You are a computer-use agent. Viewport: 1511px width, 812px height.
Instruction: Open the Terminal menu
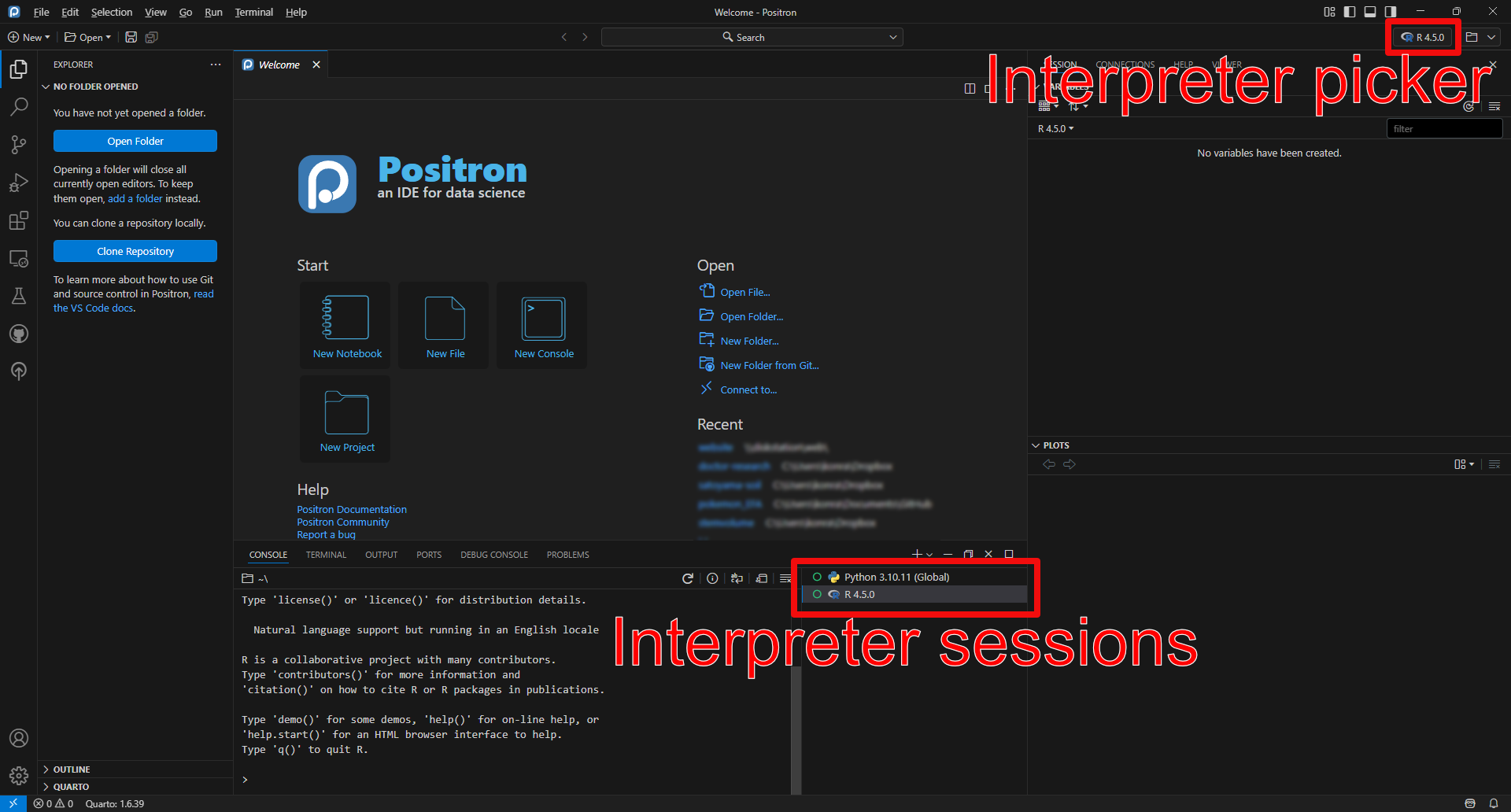click(253, 12)
